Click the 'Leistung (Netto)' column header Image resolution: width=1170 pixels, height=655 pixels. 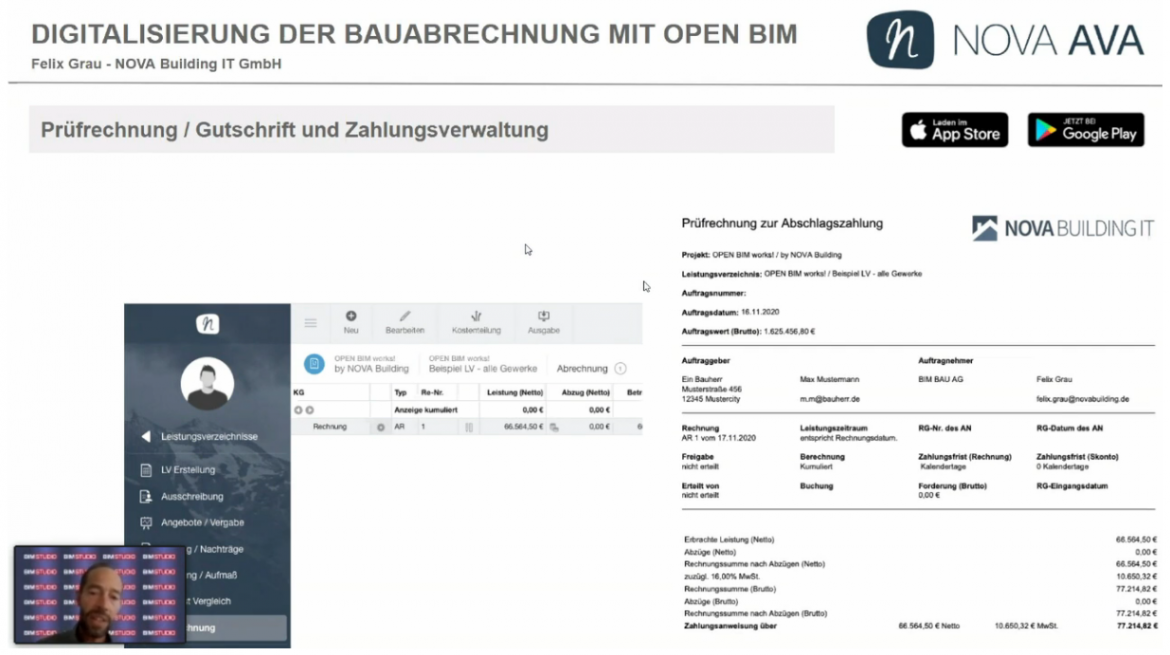tap(515, 392)
